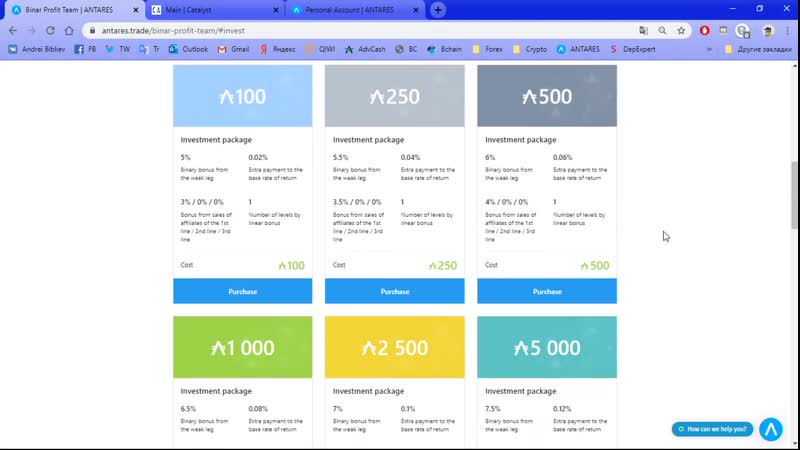Go back to the previous page
Viewport: 800px width, 450px height.
[x=13, y=31]
